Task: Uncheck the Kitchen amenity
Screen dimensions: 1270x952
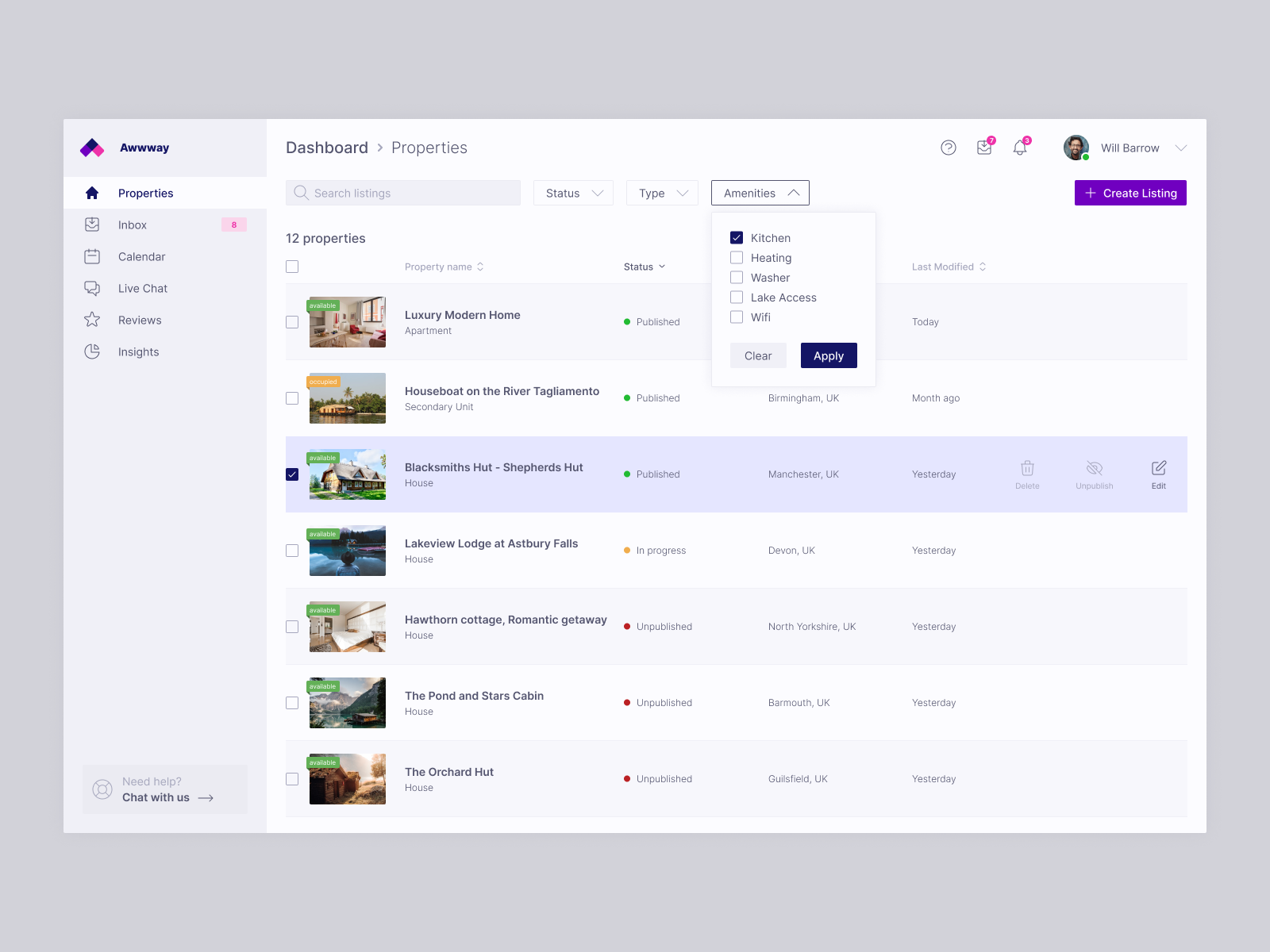Action: tap(737, 237)
